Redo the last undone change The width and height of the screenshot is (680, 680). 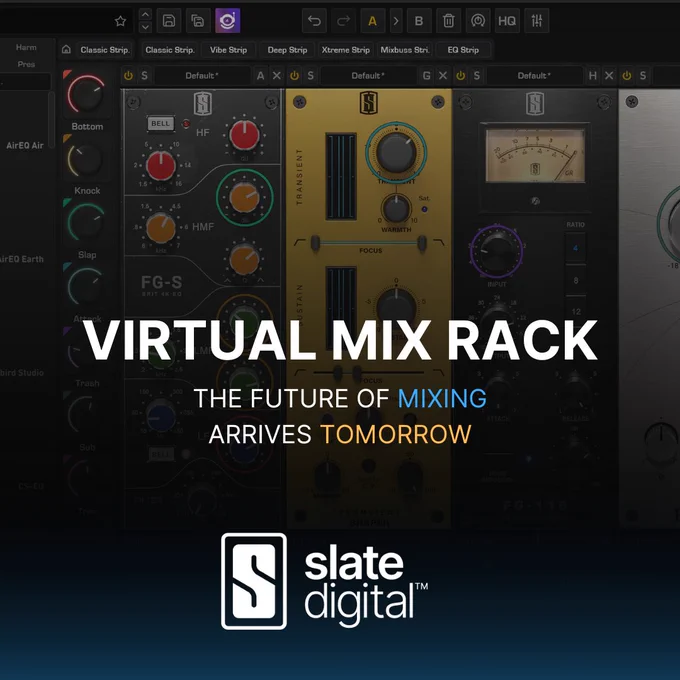(343, 21)
